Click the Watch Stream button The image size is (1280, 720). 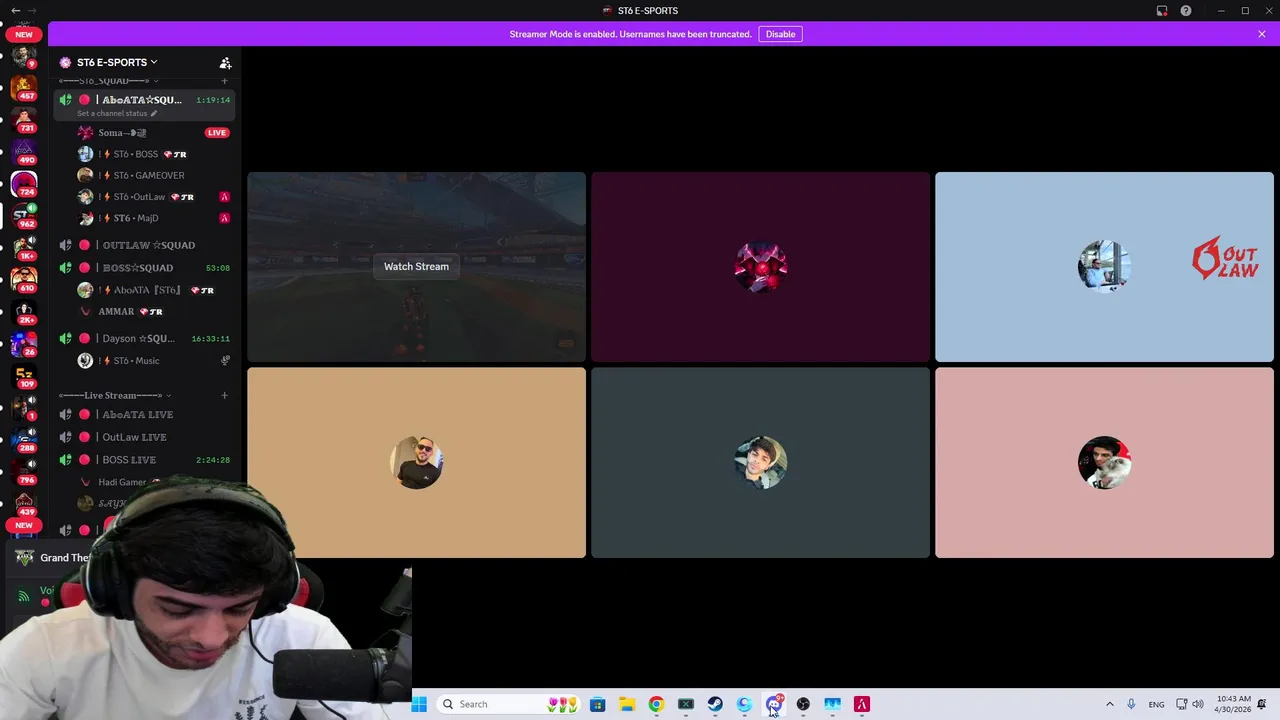pyautogui.click(x=416, y=266)
